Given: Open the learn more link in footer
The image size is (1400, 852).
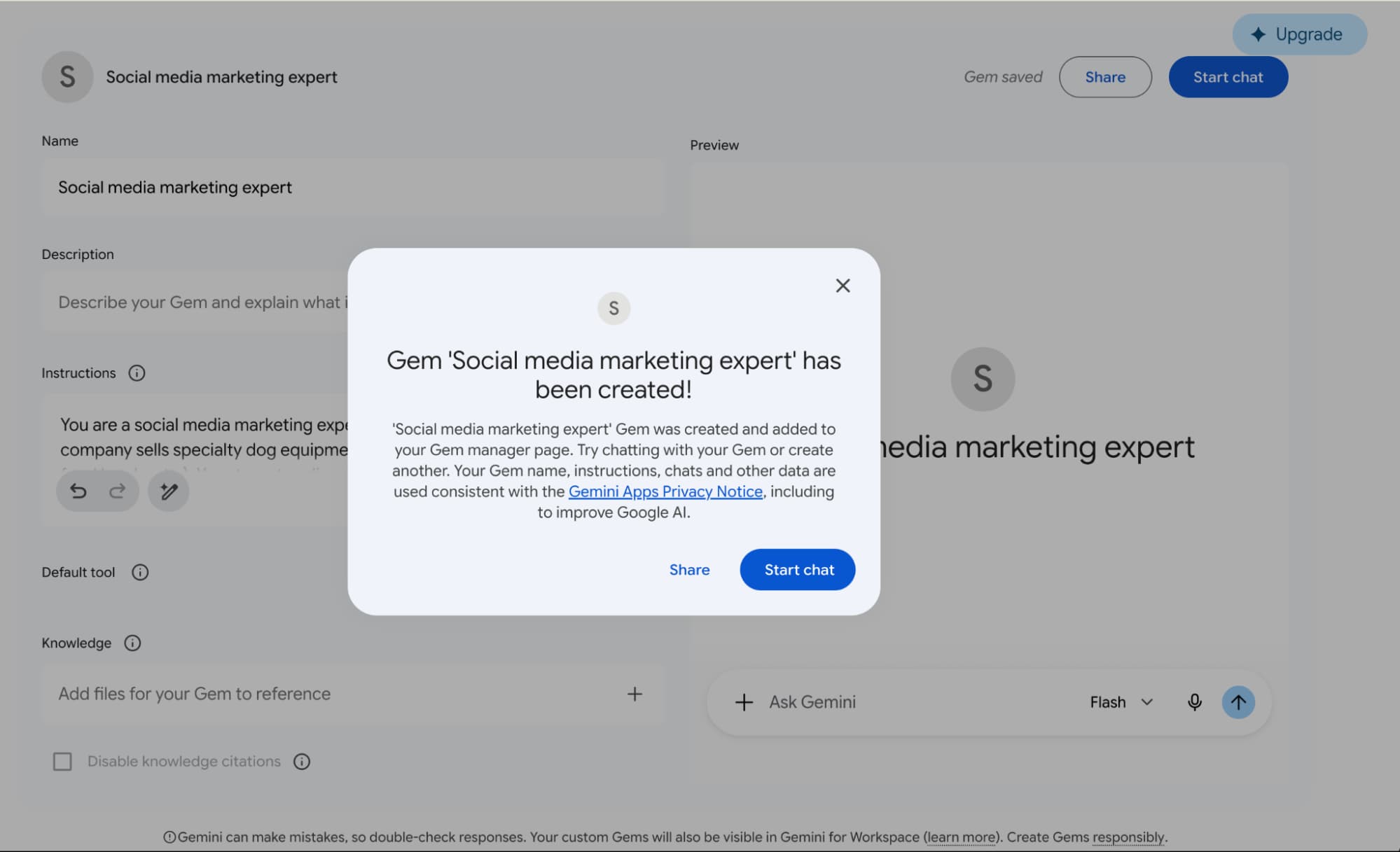Looking at the screenshot, I should [x=961, y=837].
